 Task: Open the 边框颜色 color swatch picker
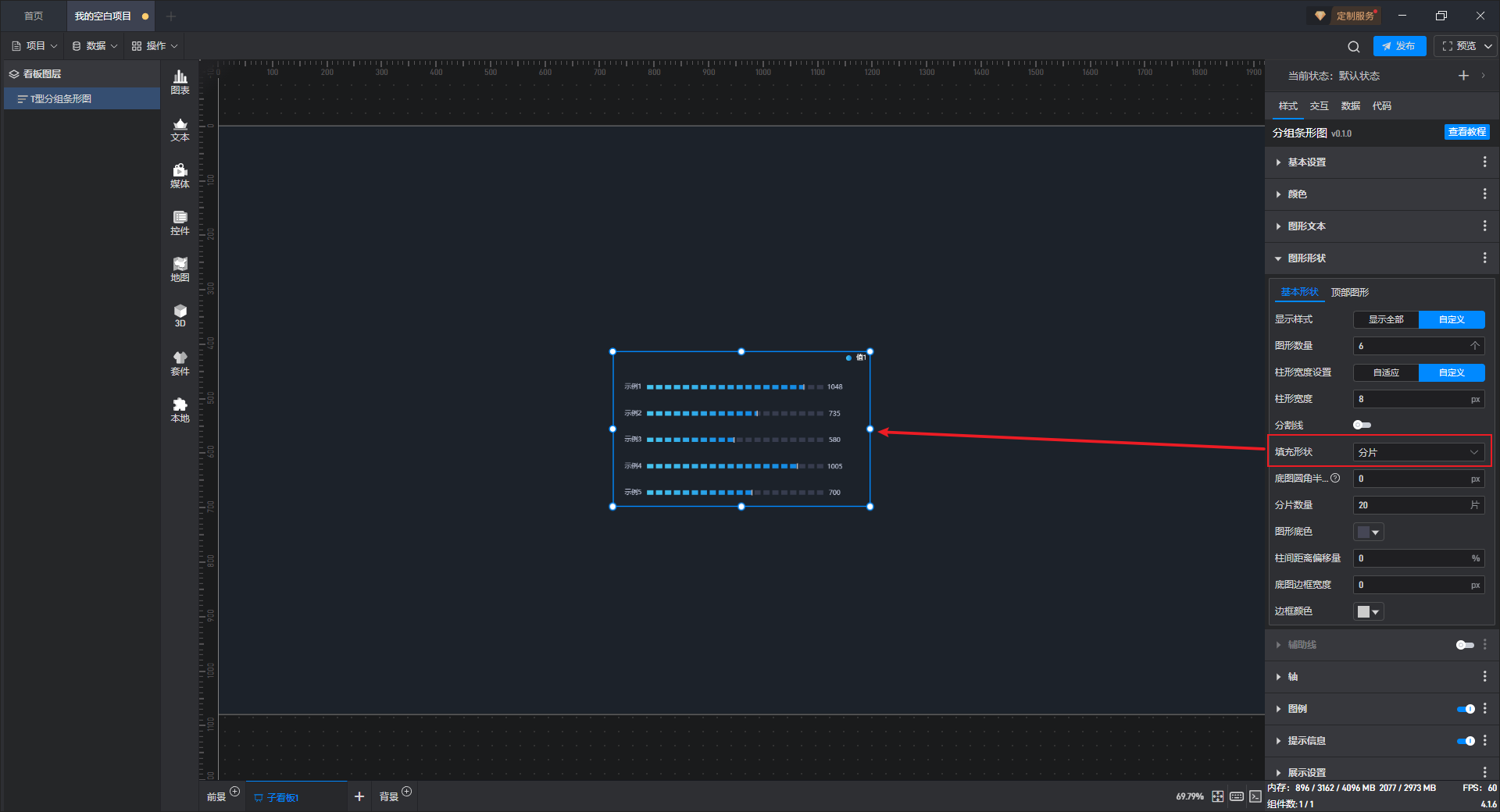coord(1369,612)
